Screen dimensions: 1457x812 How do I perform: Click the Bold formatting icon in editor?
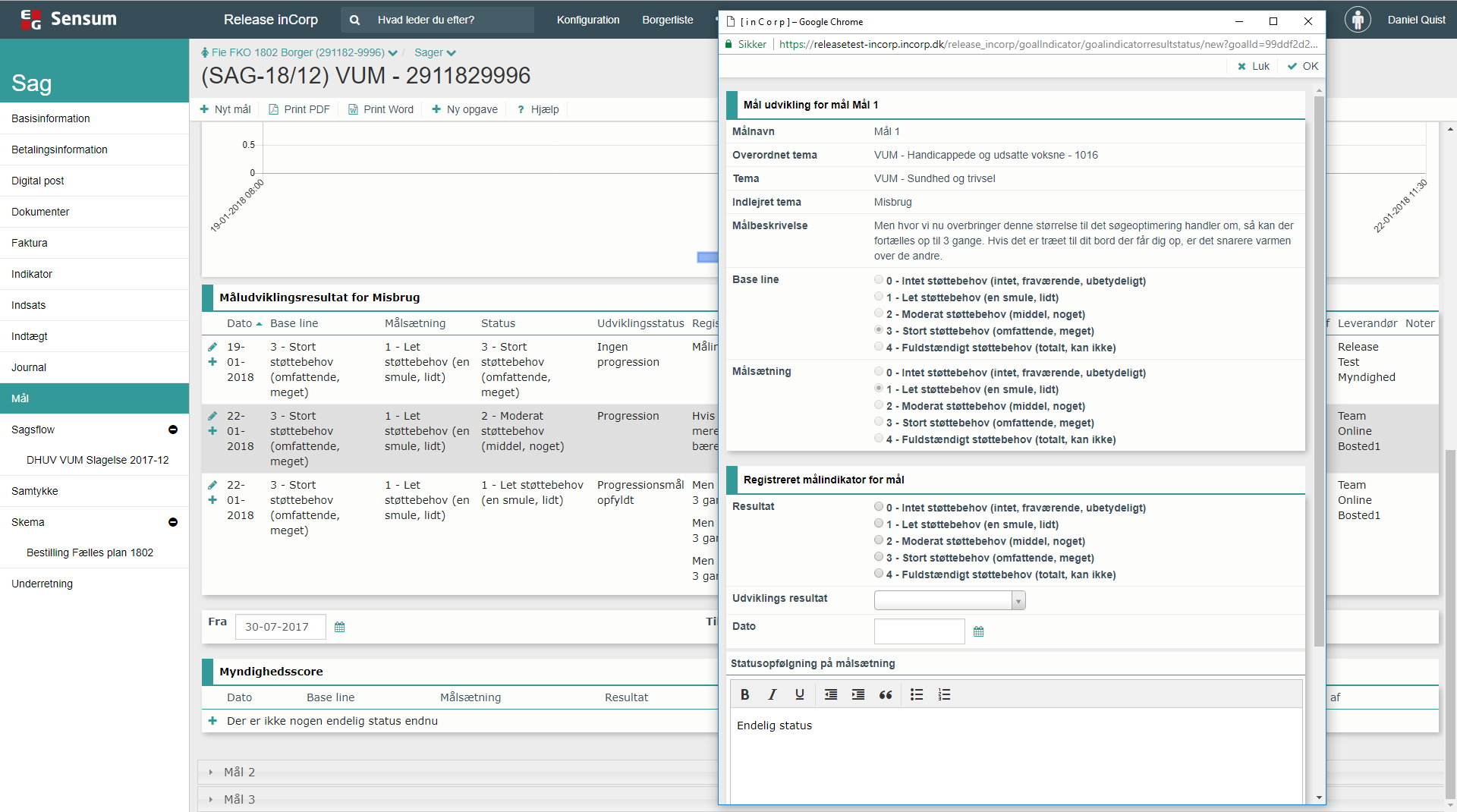744,694
